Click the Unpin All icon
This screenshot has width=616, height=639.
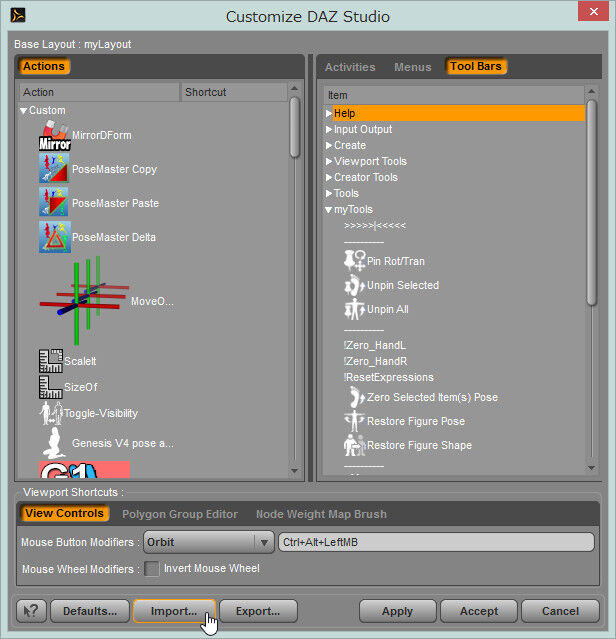point(354,309)
